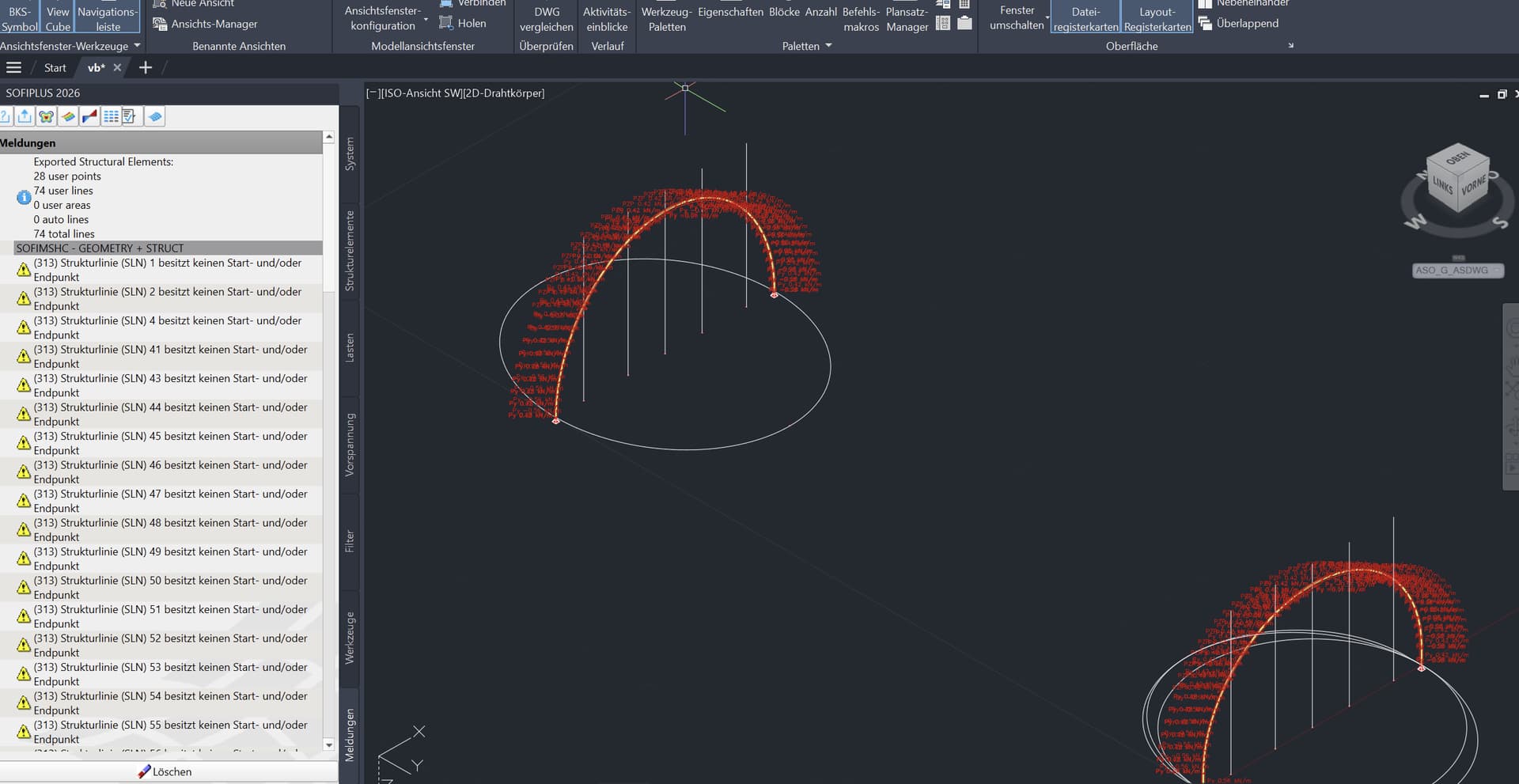Switch to the Start file tab

(x=55, y=68)
